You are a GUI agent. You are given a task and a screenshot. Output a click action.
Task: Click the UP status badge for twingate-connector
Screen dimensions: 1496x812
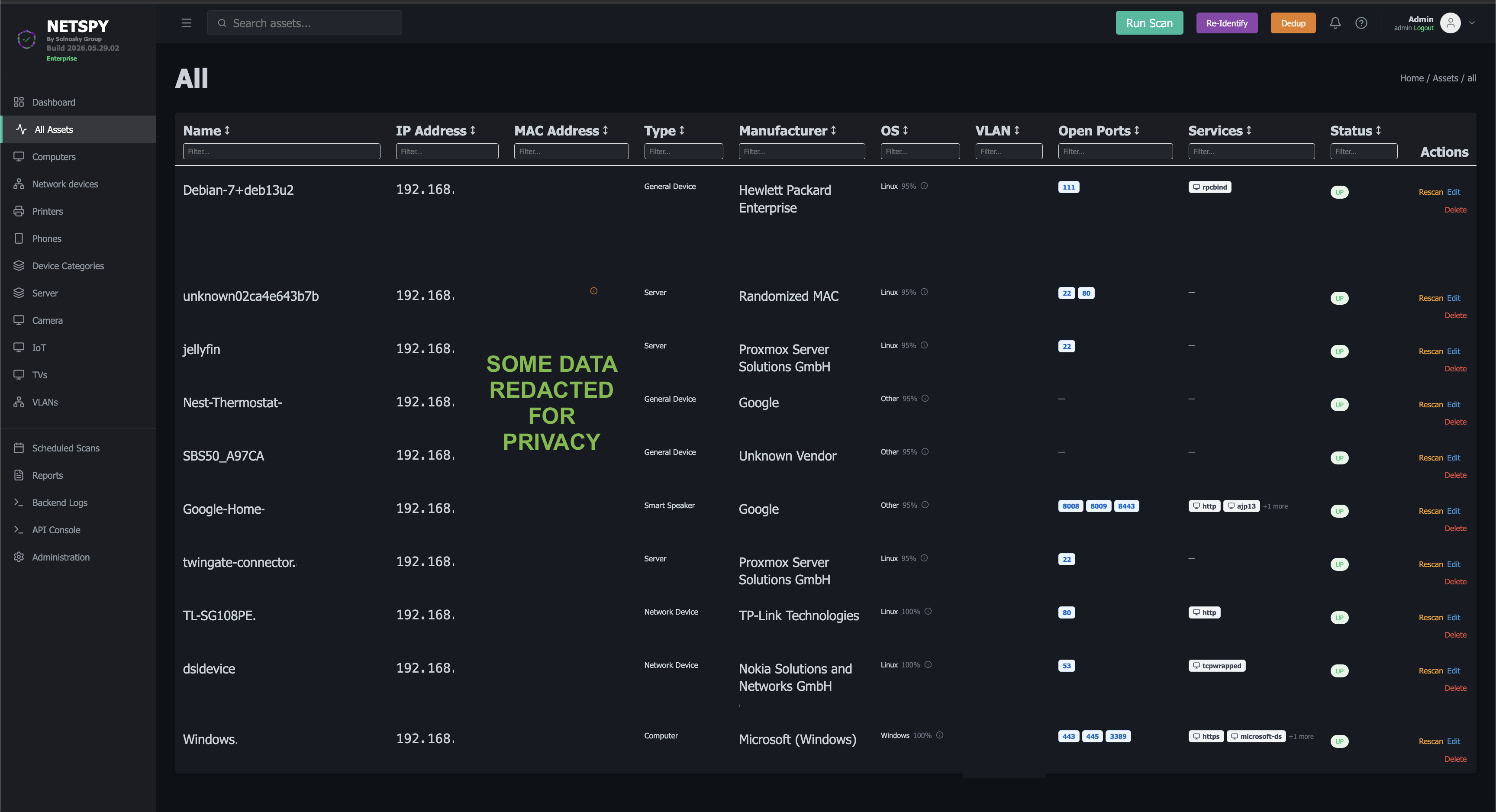1339,564
